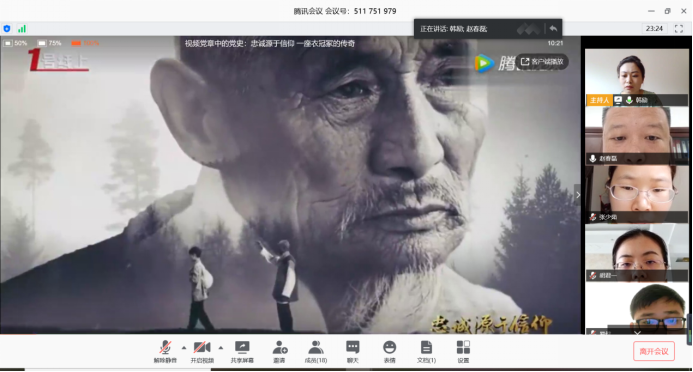Click the shared video title text at the top
The image size is (693, 372).
click(x=270, y=43)
